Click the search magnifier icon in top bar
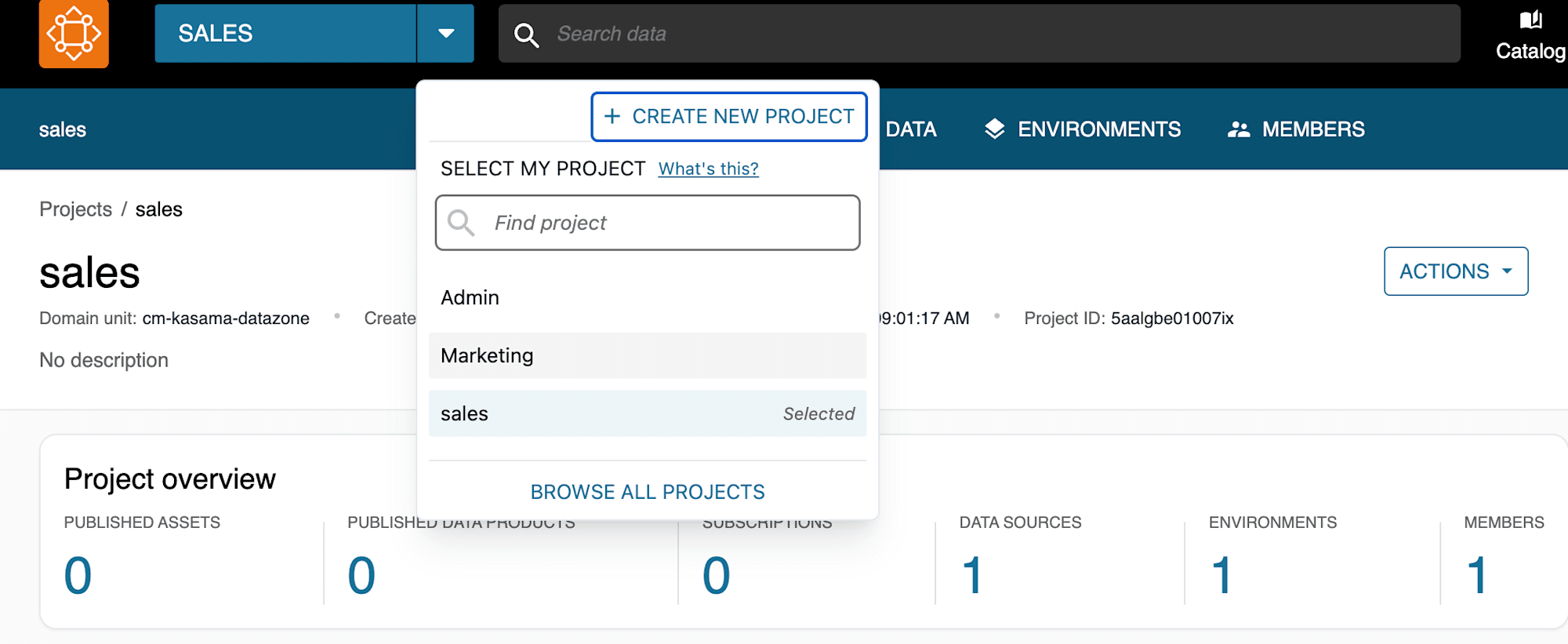 (x=526, y=35)
